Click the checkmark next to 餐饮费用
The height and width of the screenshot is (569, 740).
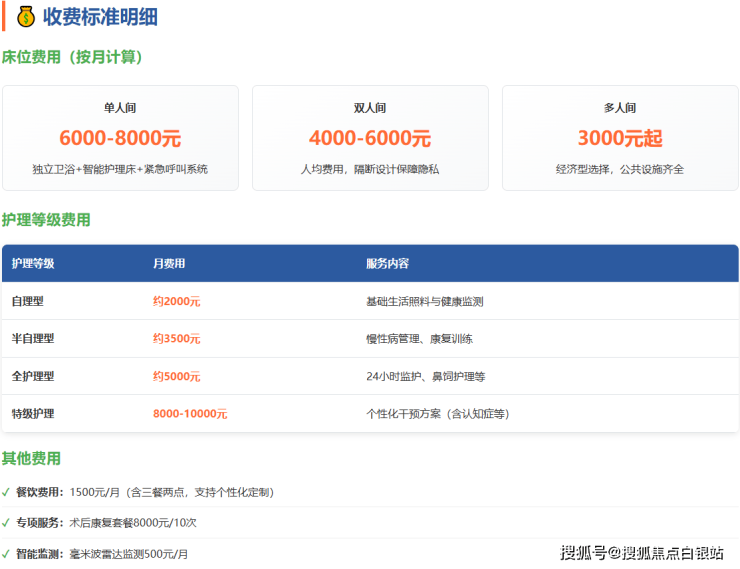(6, 492)
